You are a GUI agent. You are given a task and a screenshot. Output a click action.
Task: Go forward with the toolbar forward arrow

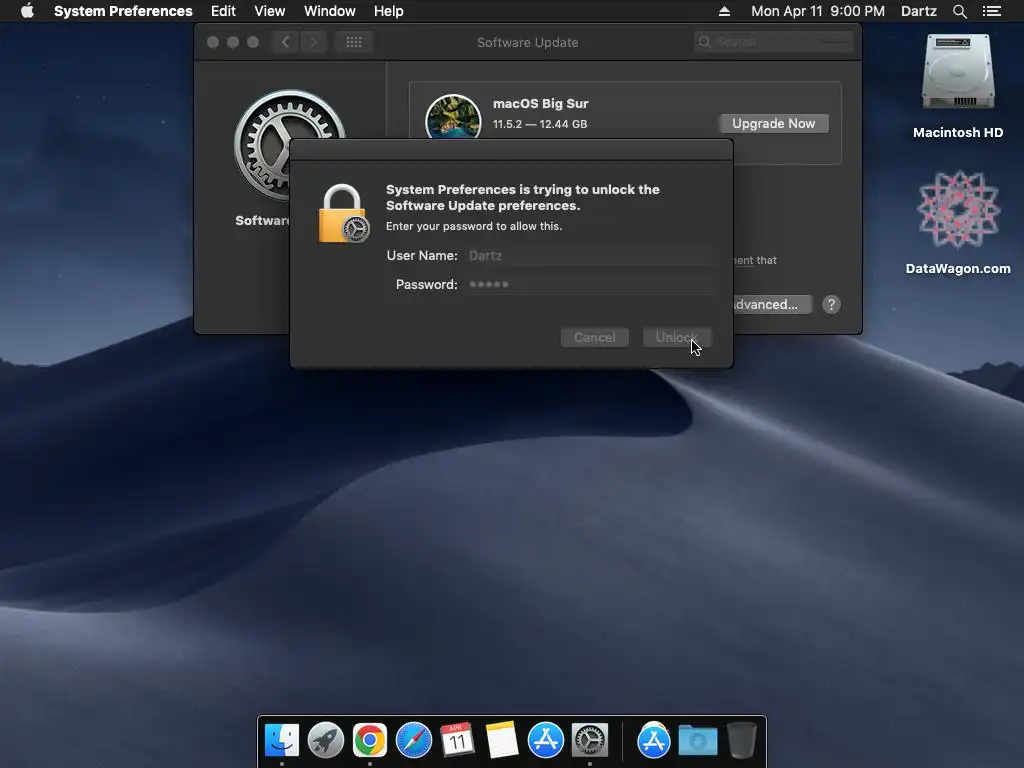tap(313, 42)
